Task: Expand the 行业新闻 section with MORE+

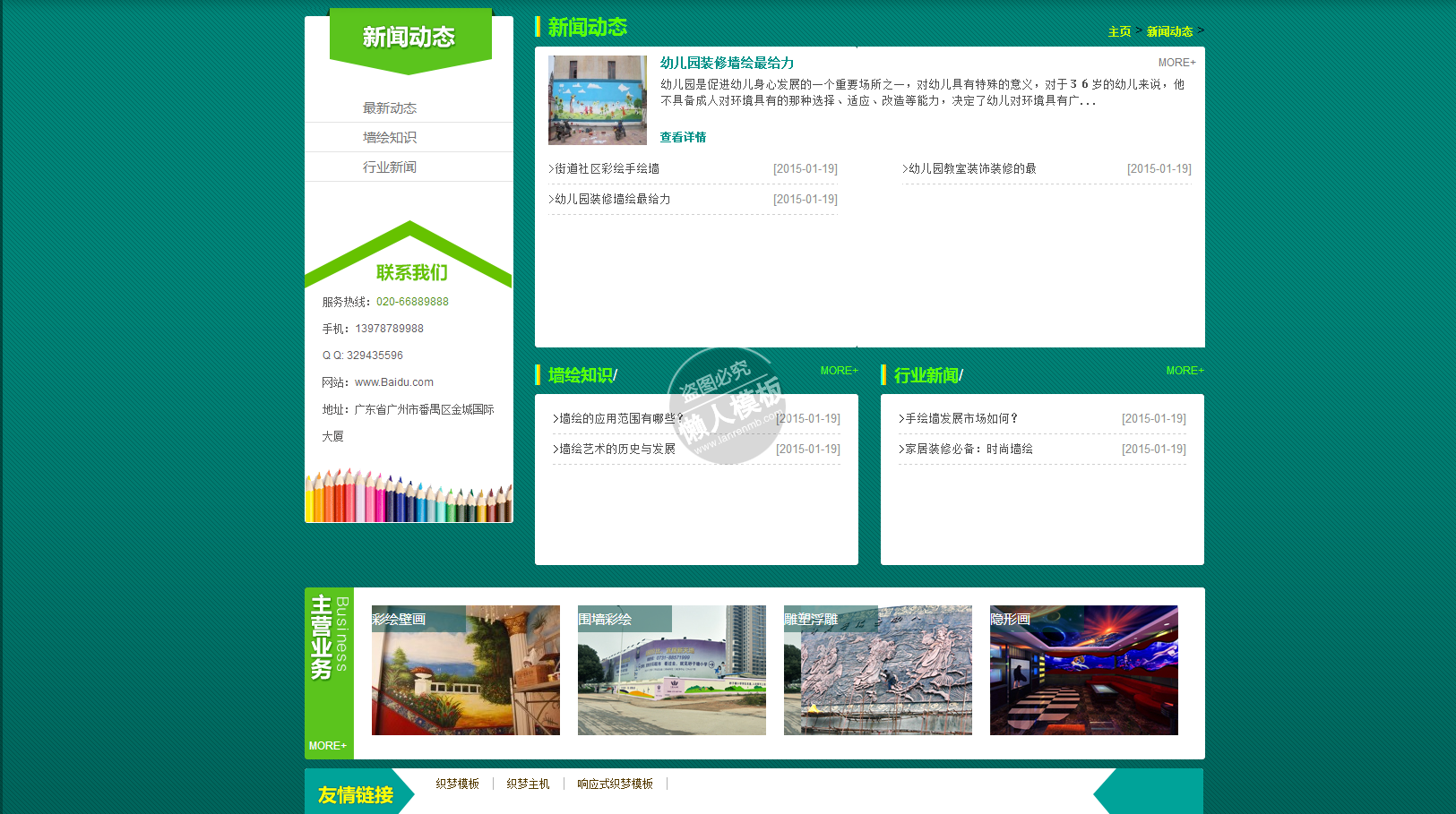Action: pyautogui.click(x=1185, y=371)
